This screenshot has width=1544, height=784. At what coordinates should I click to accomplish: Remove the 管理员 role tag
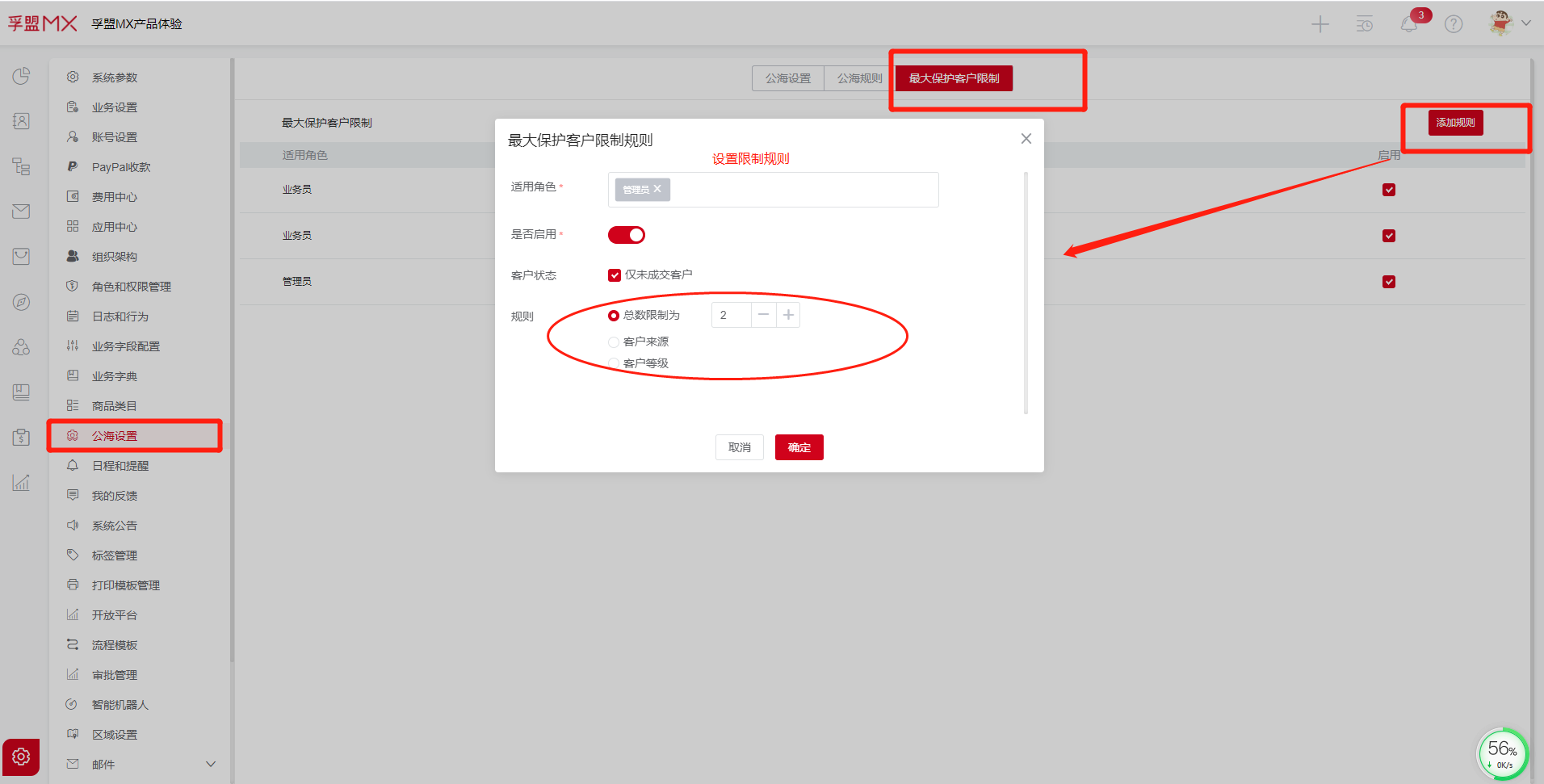pos(657,189)
